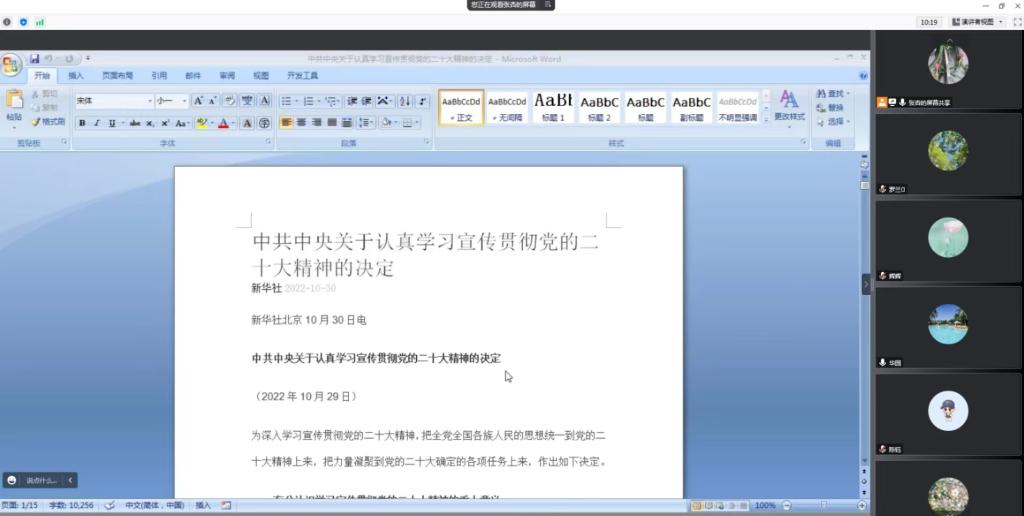Click the Paste icon in clipboard group

(x=14, y=105)
